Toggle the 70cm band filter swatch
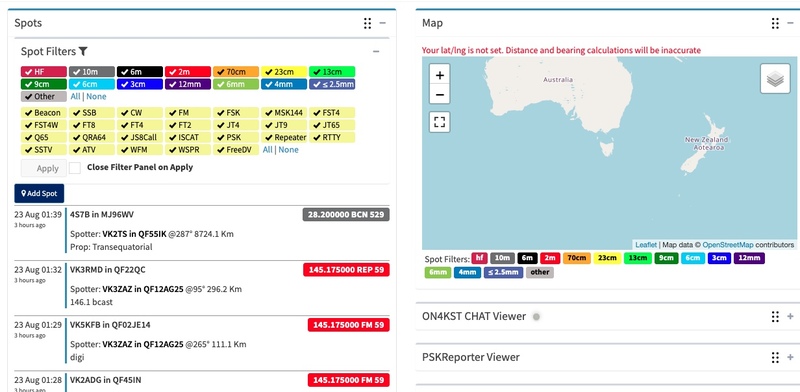Screen dimensions: 800x392 (x=236, y=72)
